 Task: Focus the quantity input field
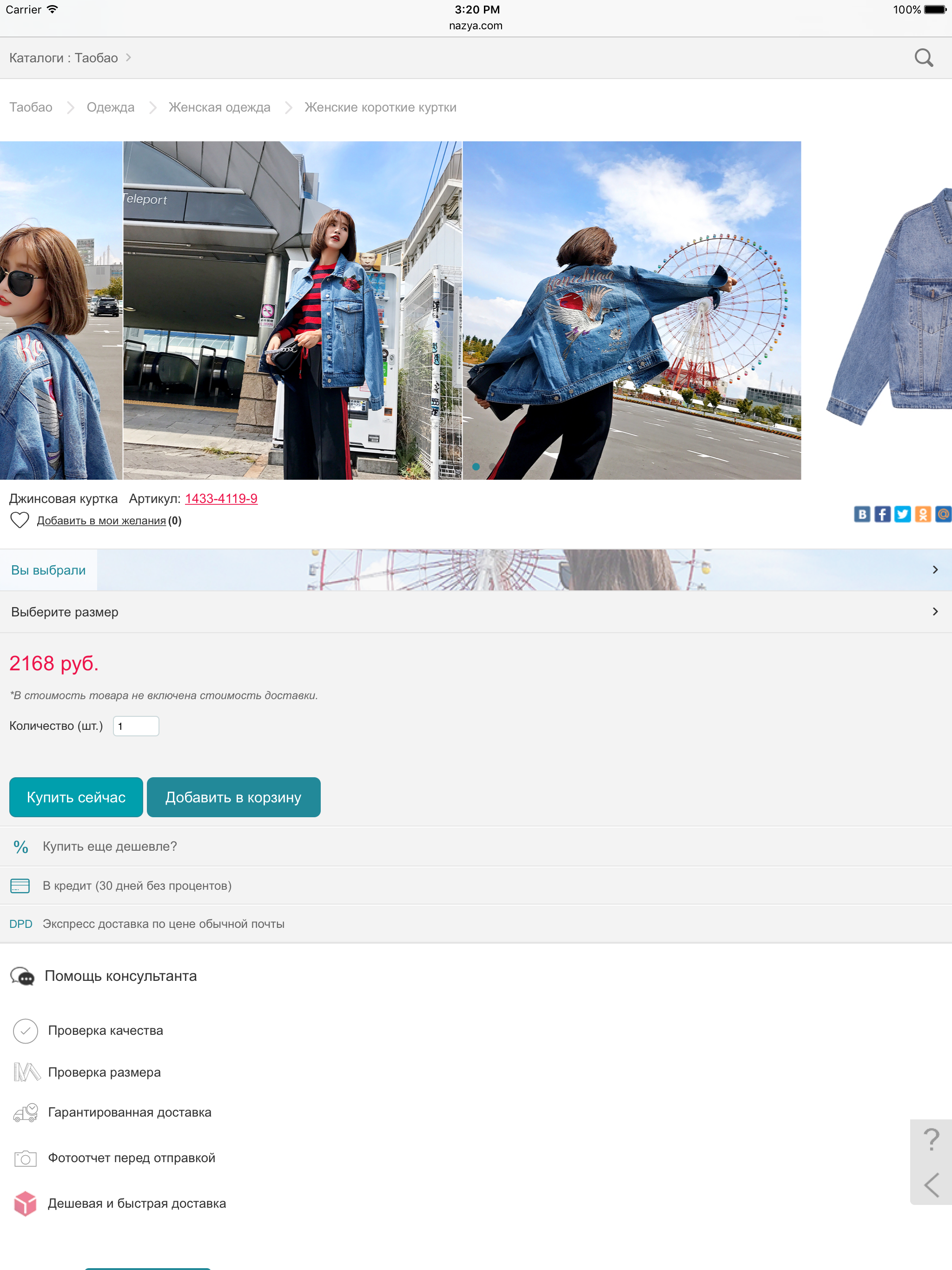pos(136,726)
